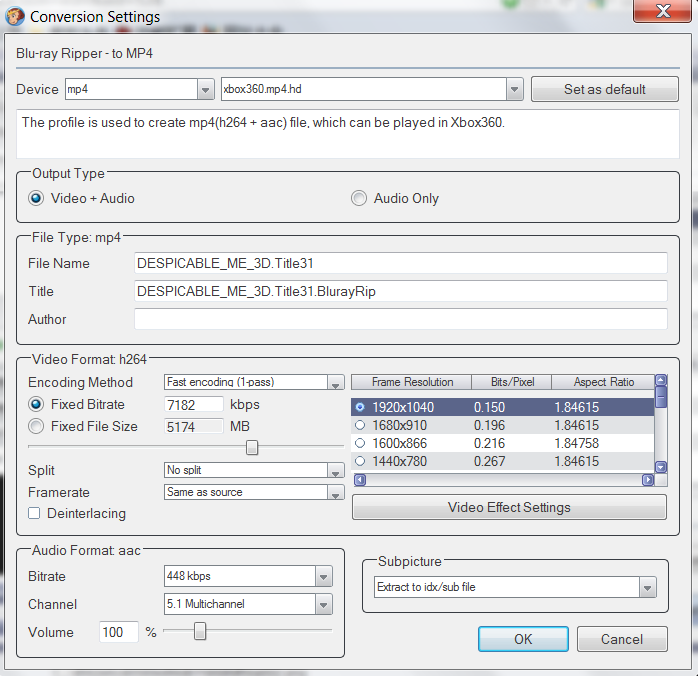Close the Conversion Settings dialog

662,11
